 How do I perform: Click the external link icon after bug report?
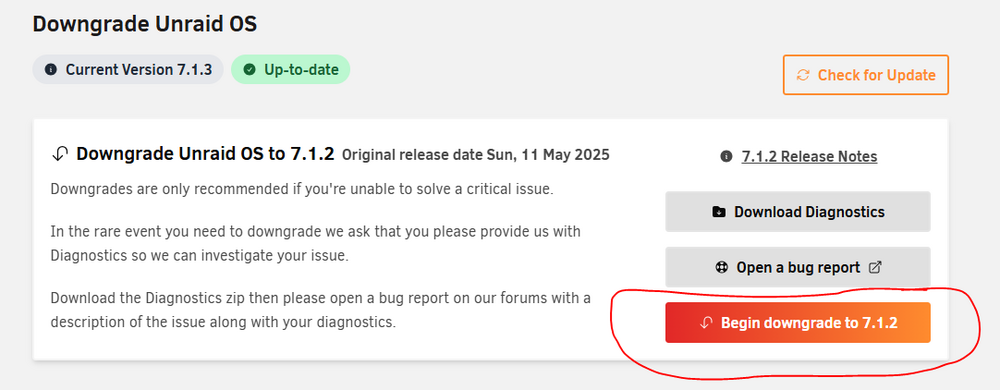point(875,268)
